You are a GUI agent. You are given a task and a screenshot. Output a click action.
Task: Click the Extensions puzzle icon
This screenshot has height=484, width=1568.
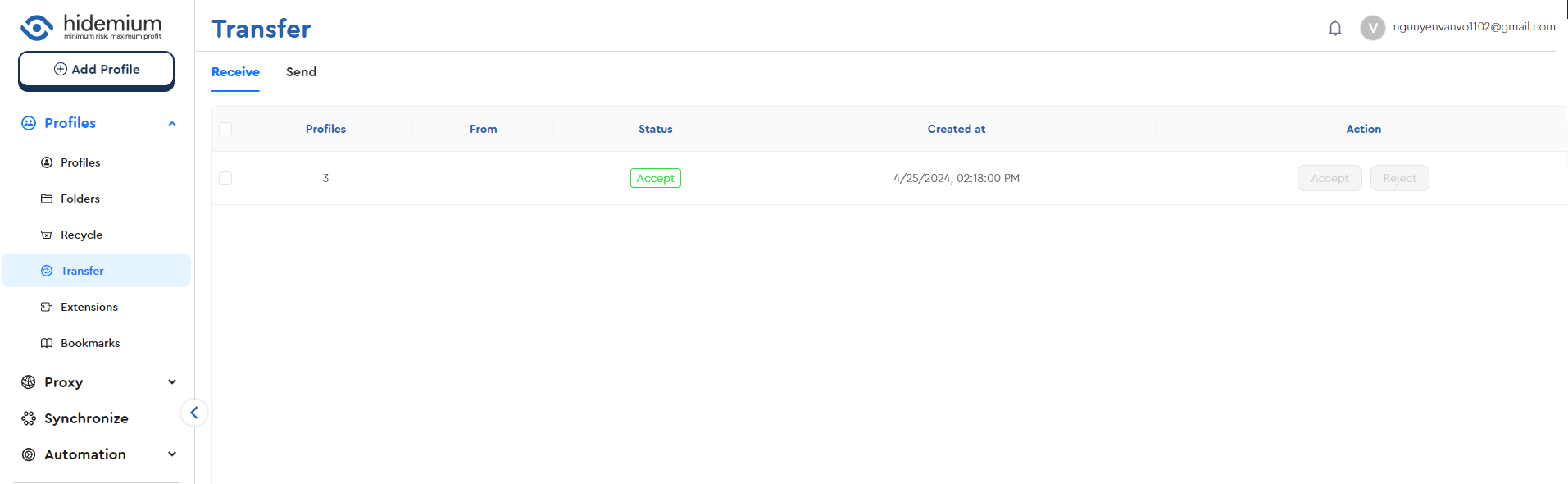47,307
